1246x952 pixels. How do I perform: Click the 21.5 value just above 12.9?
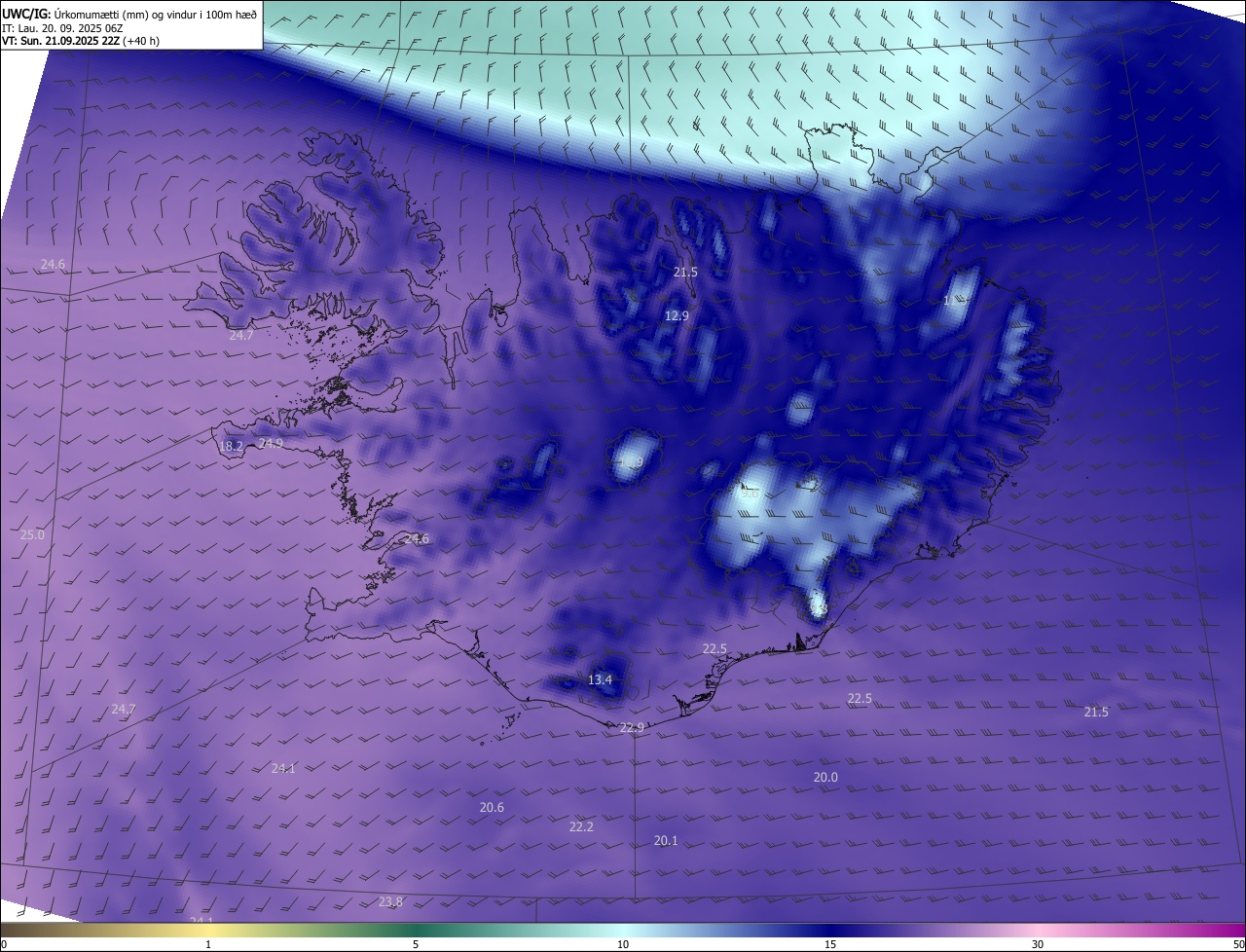[x=685, y=273]
